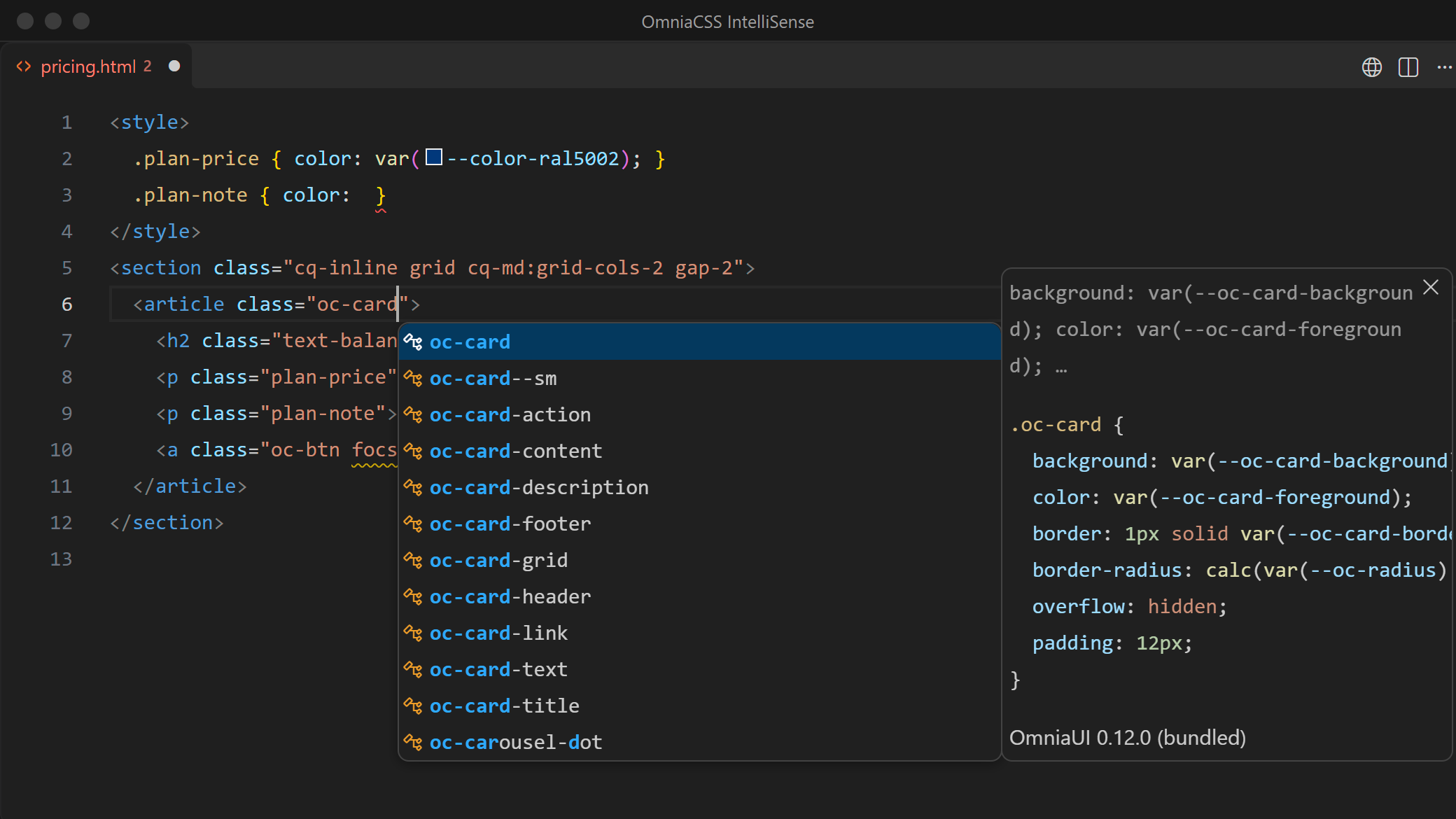Click line number 5 in the gutter
Image resolution: width=1456 pixels, height=819 pixels.
66,267
